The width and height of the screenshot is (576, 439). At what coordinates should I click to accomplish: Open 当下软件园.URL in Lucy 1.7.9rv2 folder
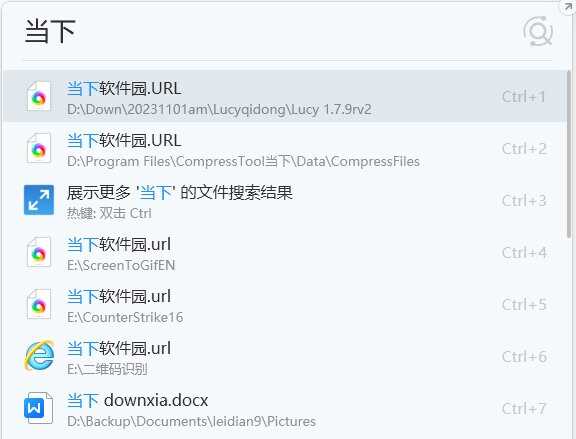(x=285, y=97)
